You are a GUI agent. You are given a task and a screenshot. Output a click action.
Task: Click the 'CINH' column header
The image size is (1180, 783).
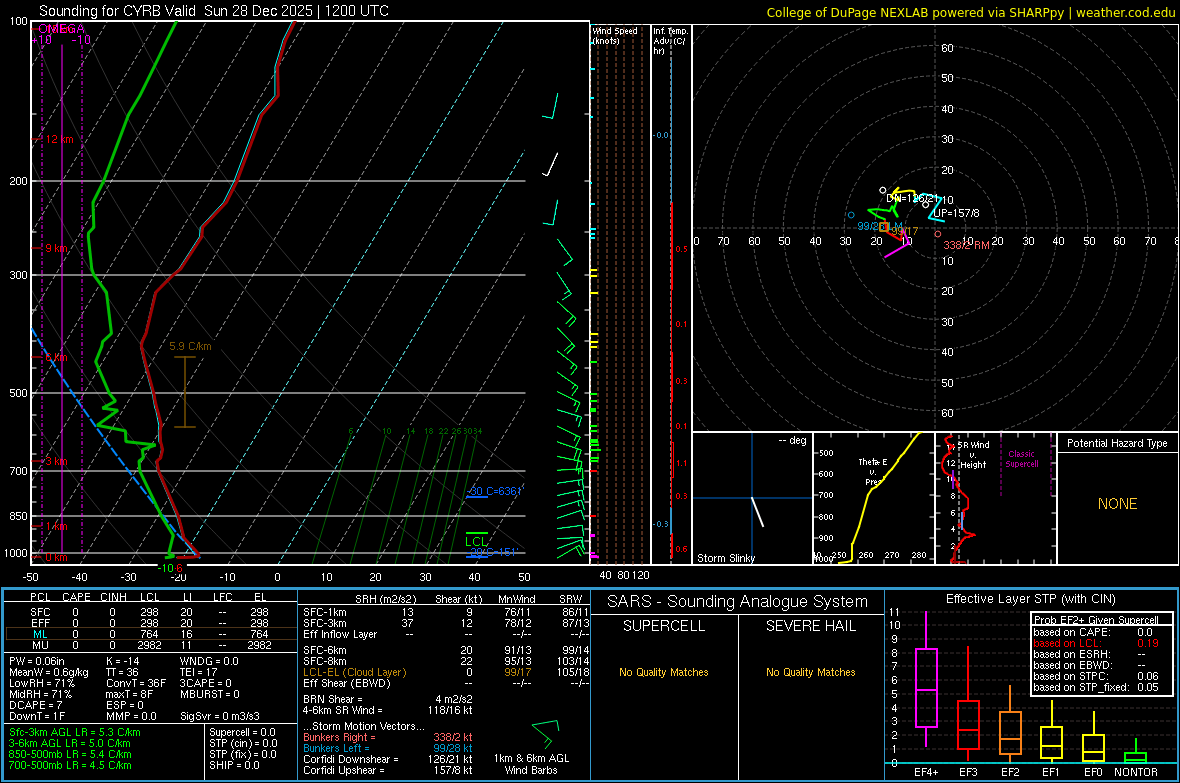[114, 597]
